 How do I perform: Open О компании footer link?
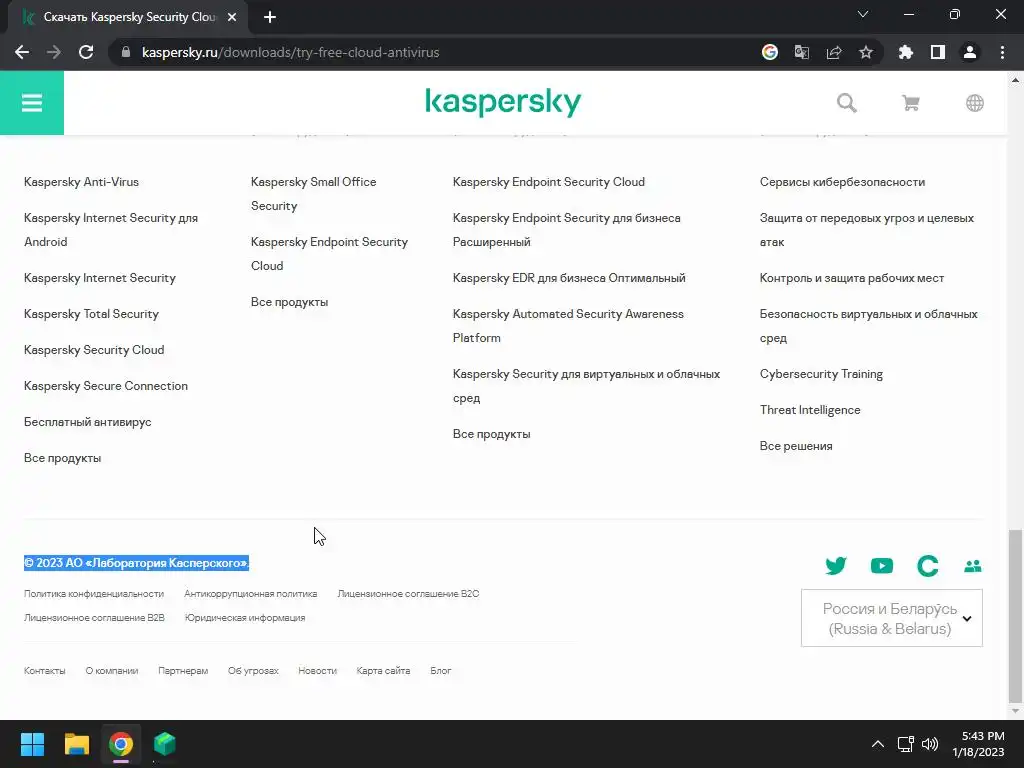pos(112,671)
